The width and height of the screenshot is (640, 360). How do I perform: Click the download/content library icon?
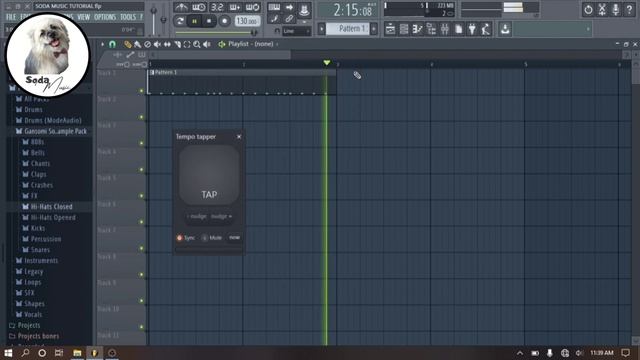coord(505,29)
